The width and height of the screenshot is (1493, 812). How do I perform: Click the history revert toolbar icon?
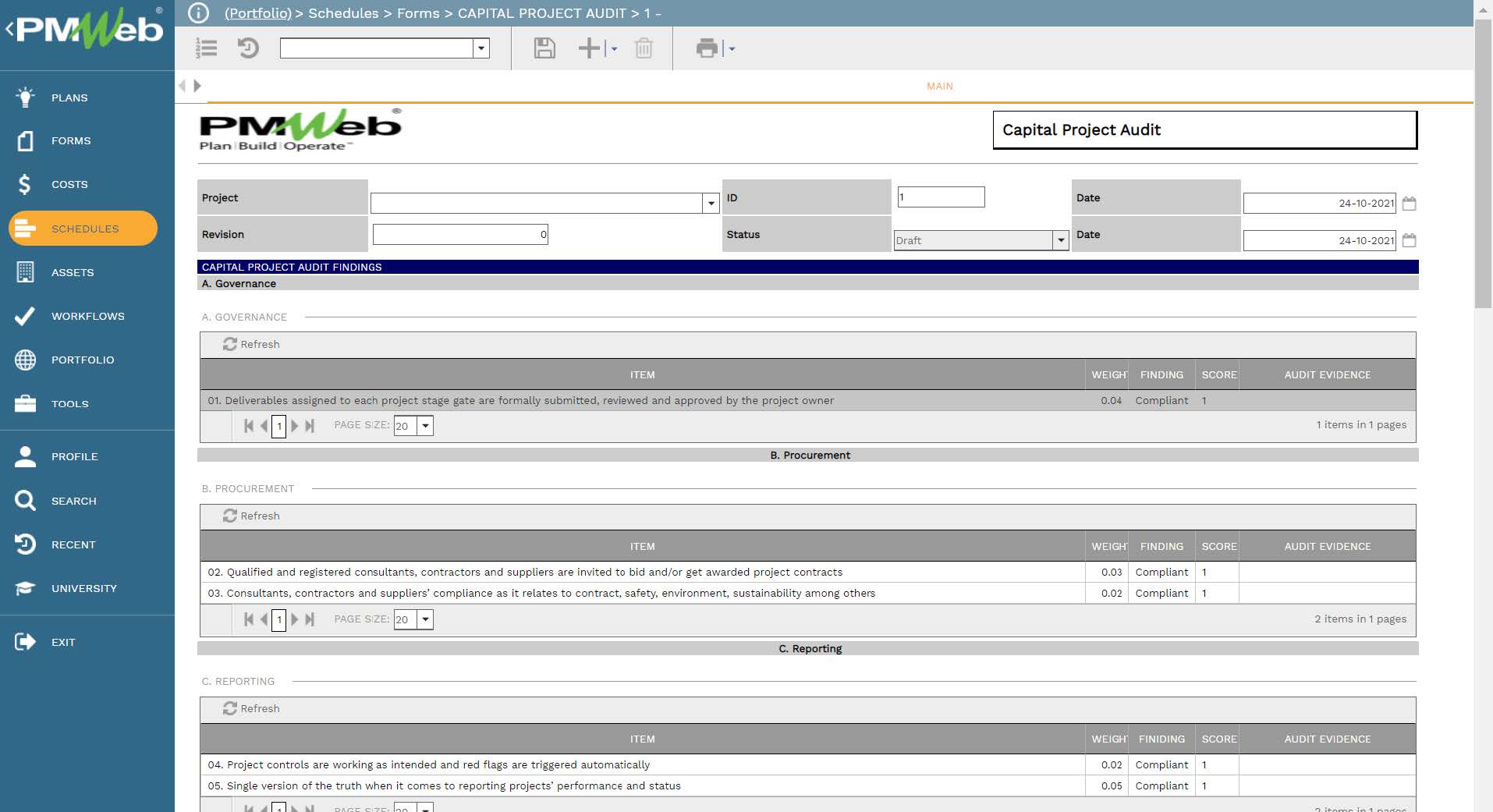(x=248, y=48)
